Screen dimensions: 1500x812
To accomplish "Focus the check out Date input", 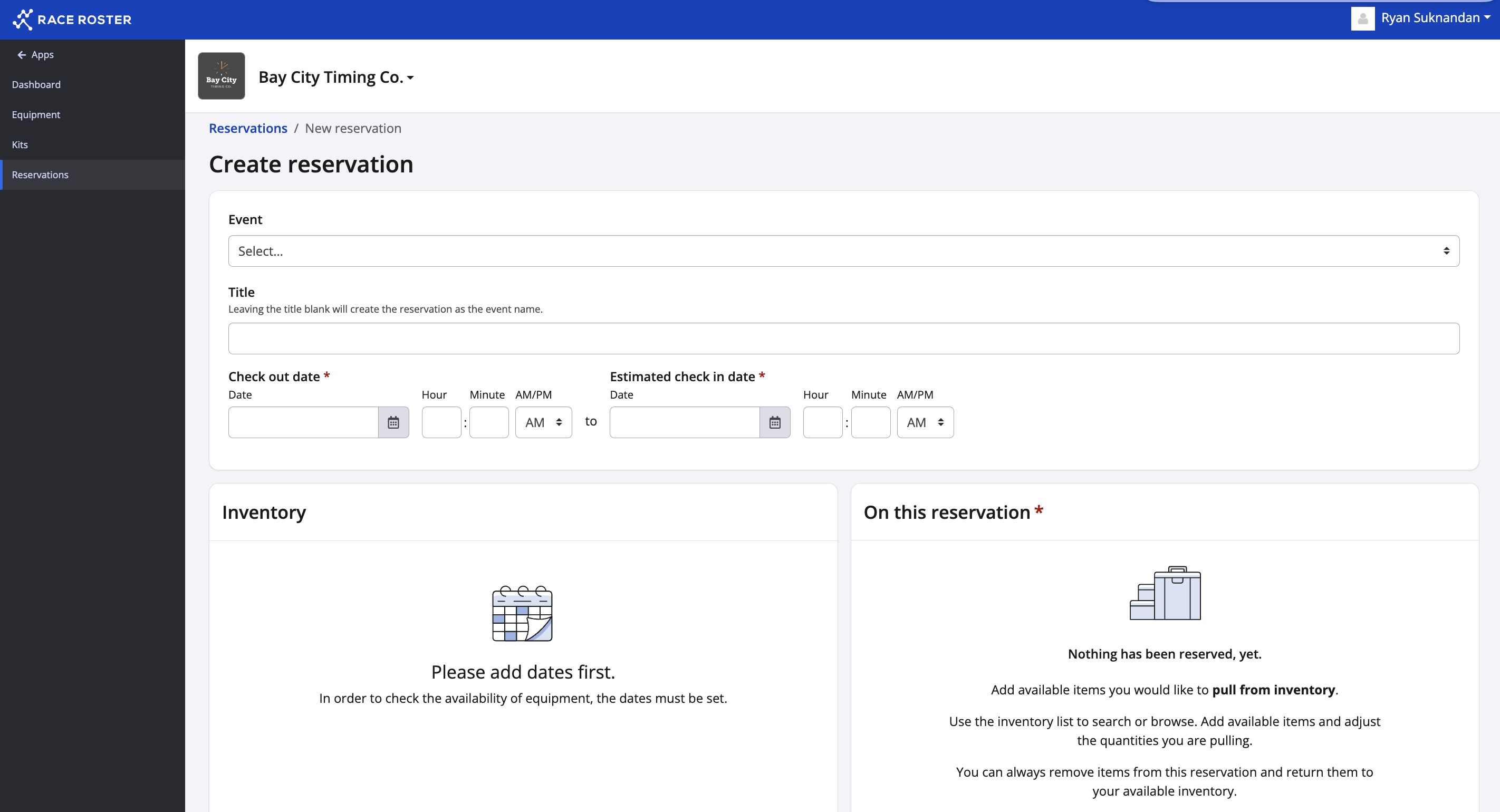I will [303, 422].
